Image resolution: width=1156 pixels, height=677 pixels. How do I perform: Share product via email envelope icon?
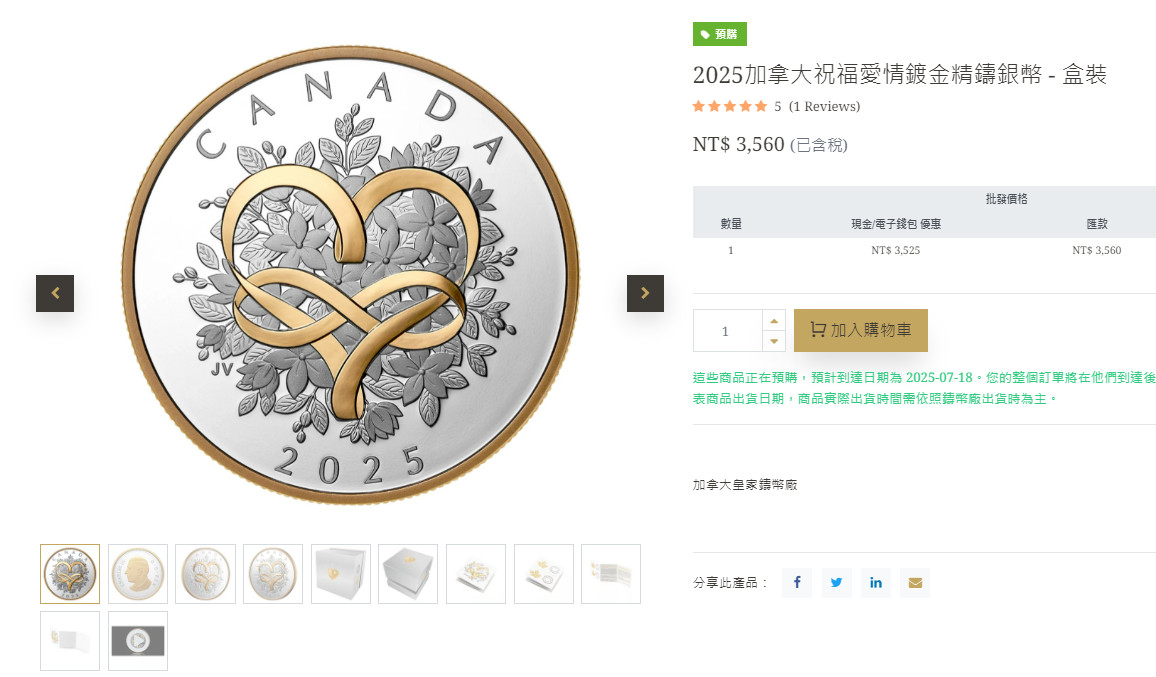pos(915,583)
